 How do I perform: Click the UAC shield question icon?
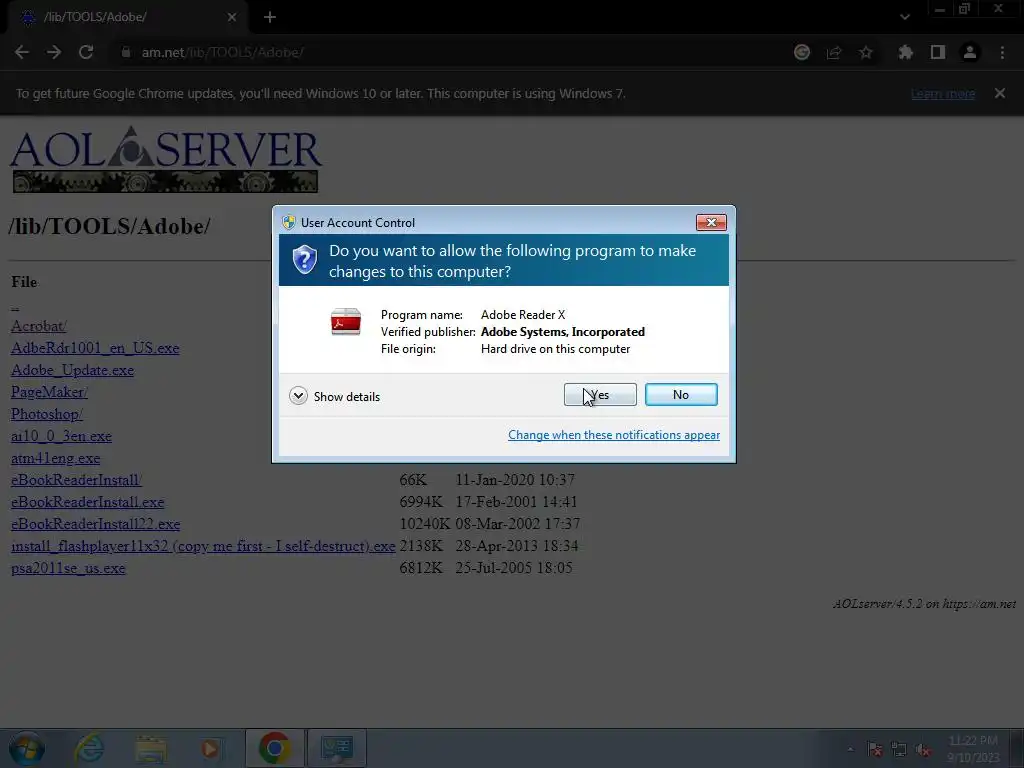tap(304, 259)
